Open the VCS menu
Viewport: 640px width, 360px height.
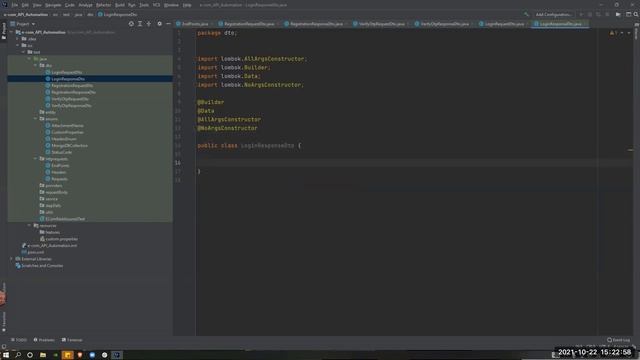click(156, 5)
